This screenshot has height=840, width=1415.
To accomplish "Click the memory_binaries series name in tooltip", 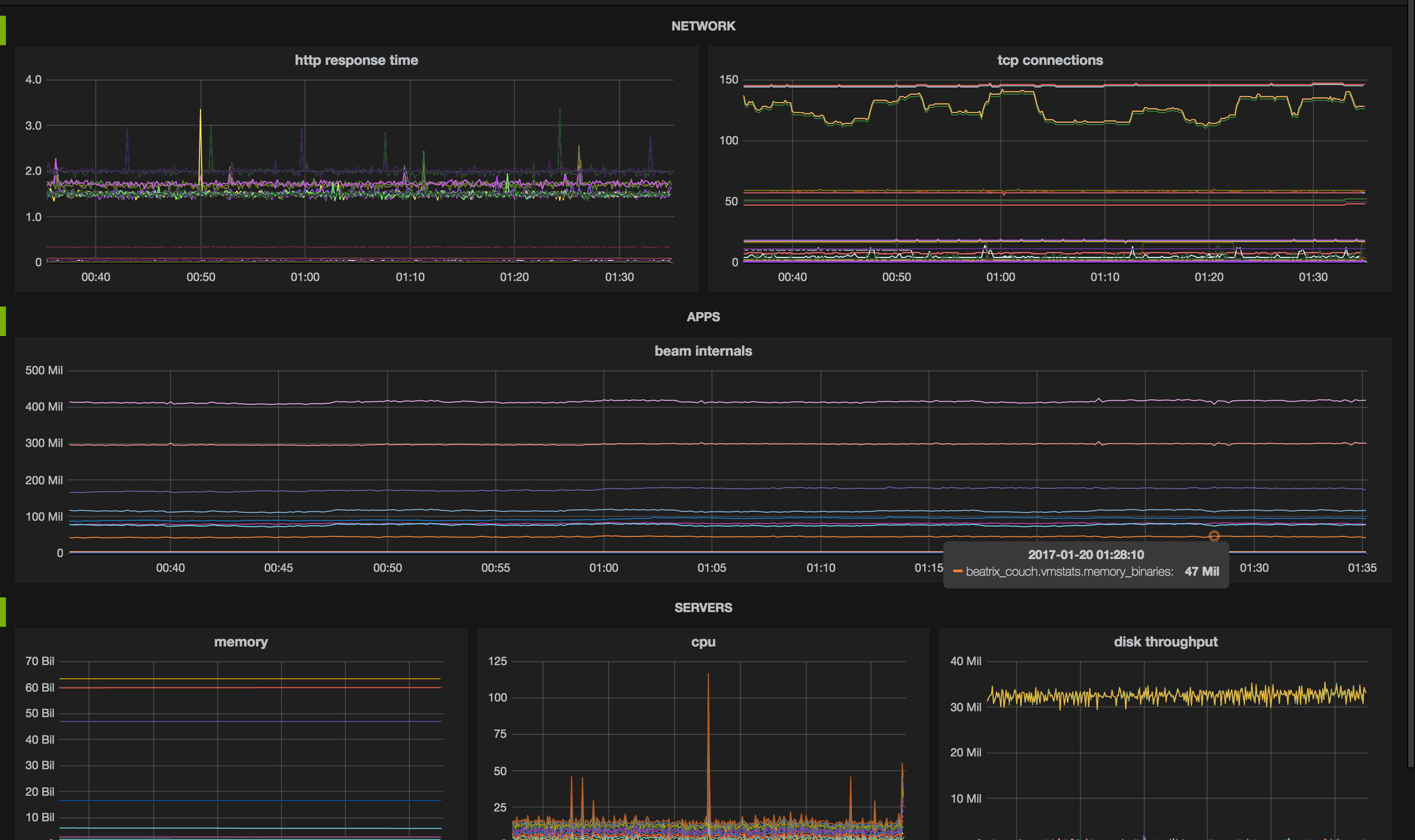I will point(1069,572).
